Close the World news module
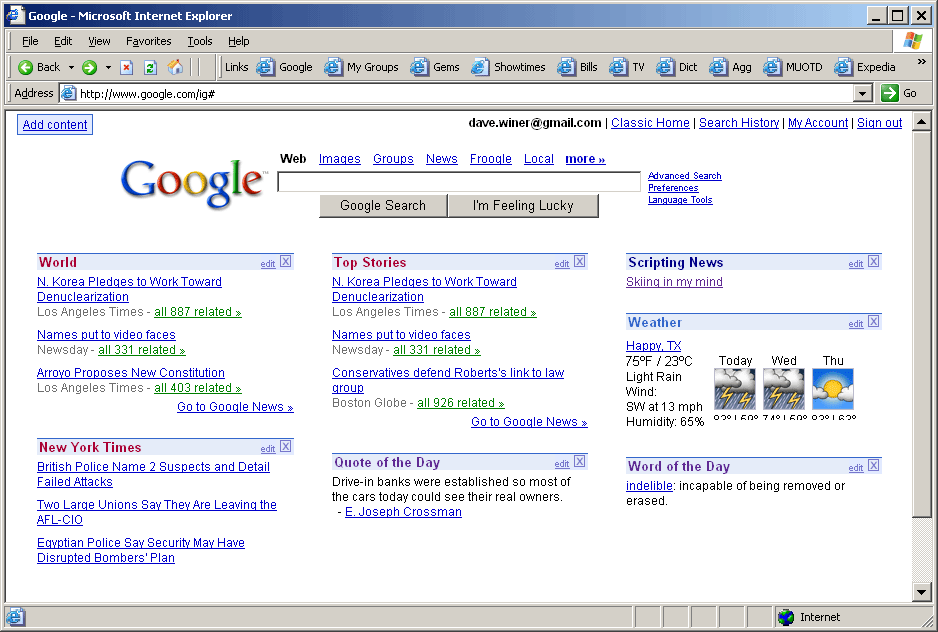Viewport: 938px width, 632px height. (285, 262)
